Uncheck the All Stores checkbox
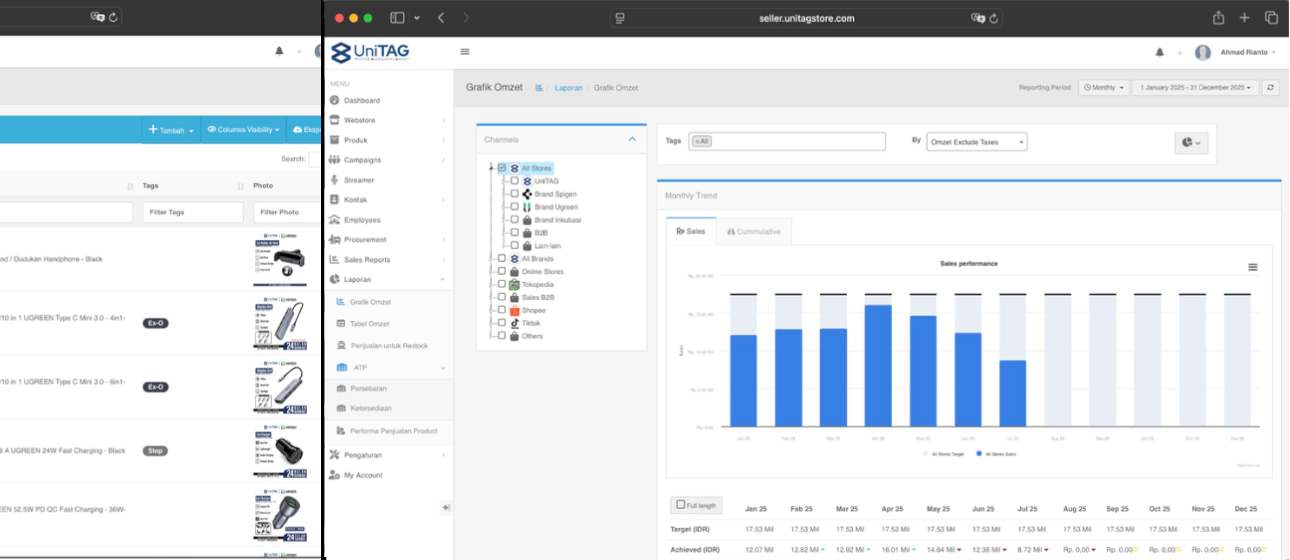Viewport: 1290px width, 560px height. pyautogui.click(x=502, y=169)
